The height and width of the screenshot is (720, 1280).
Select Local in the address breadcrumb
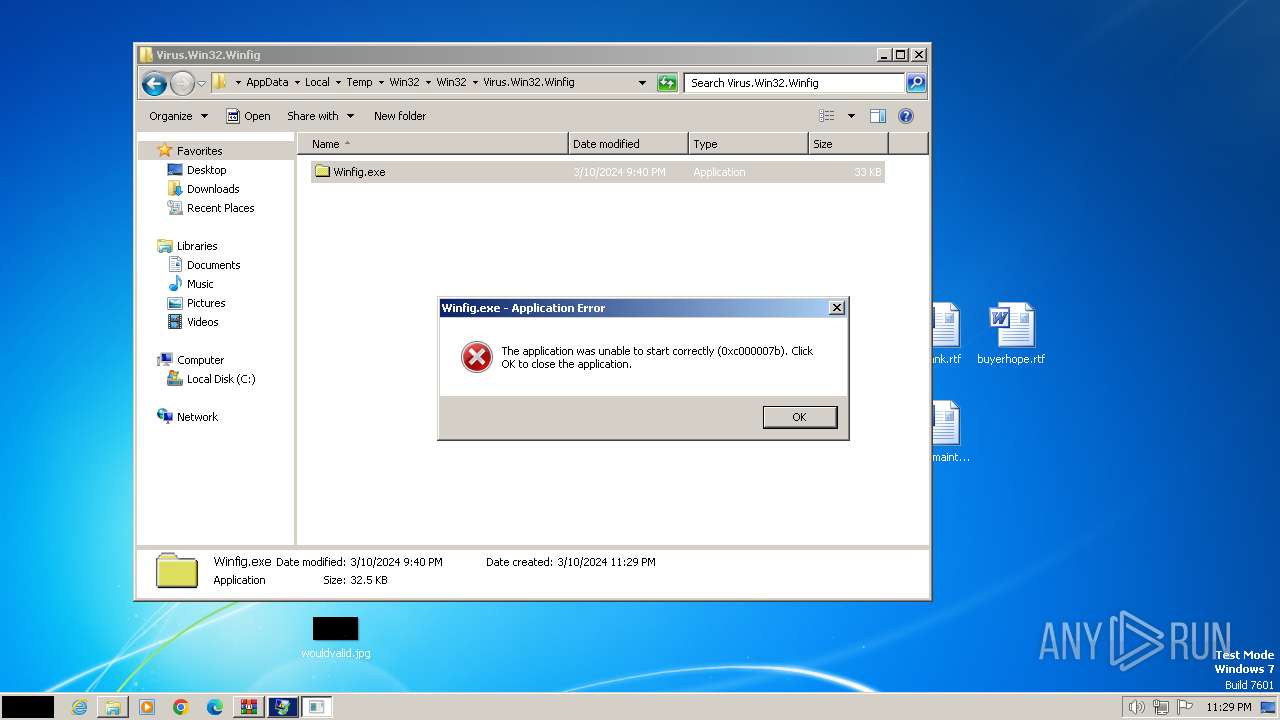click(x=317, y=82)
